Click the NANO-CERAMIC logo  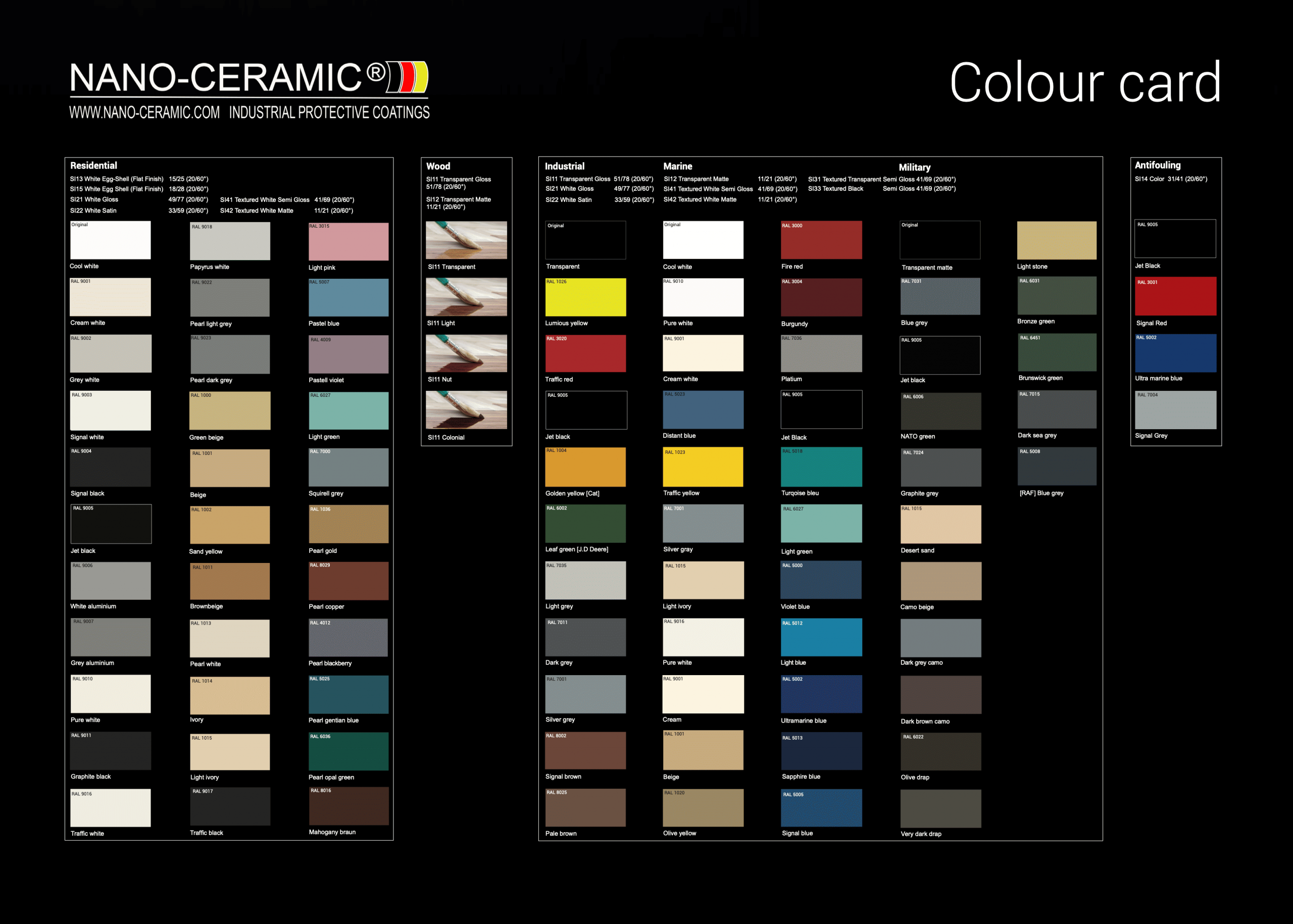point(248,77)
